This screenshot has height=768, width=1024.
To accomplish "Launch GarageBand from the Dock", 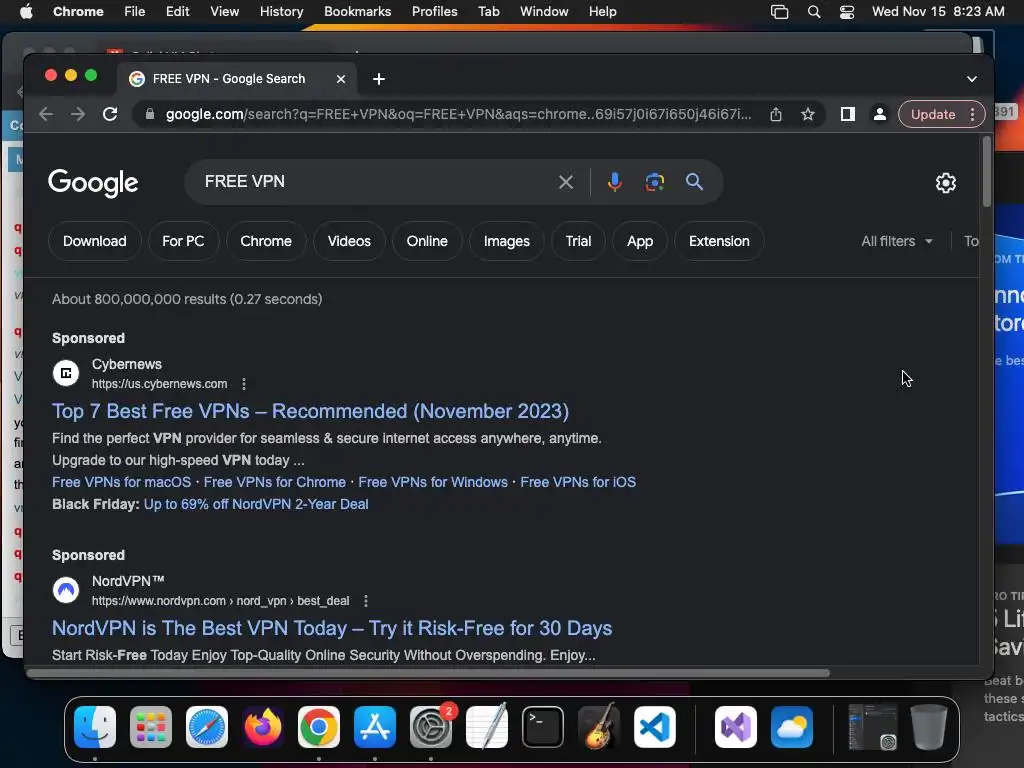I will [599, 727].
